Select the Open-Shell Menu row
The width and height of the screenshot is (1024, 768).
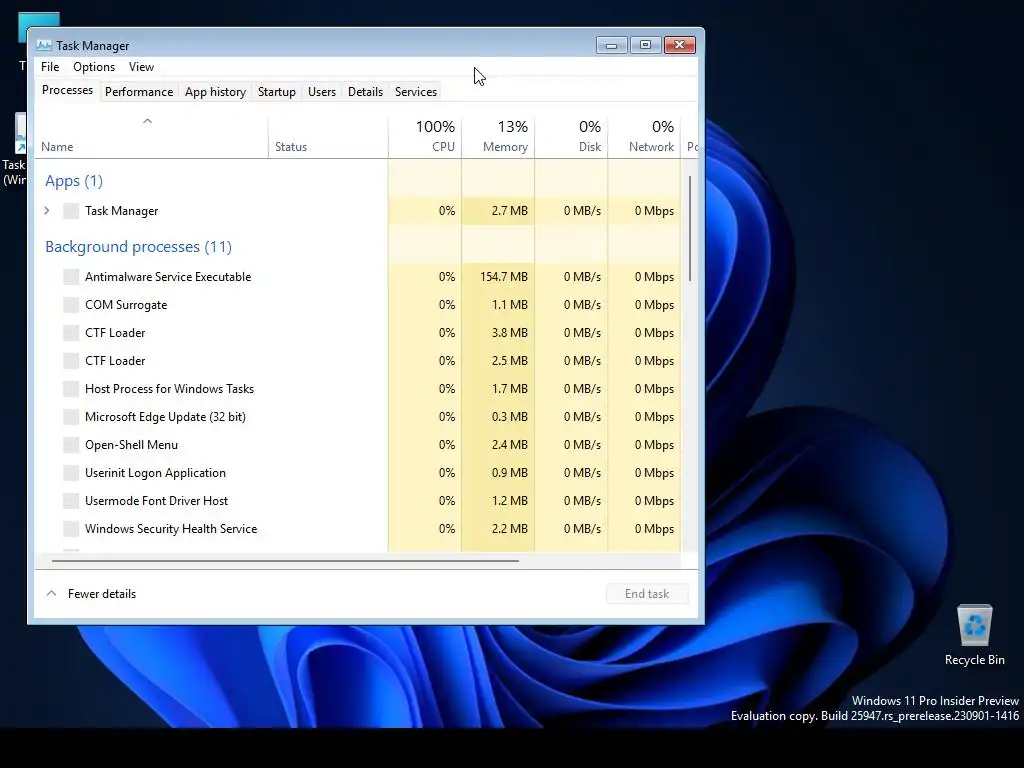358,445
